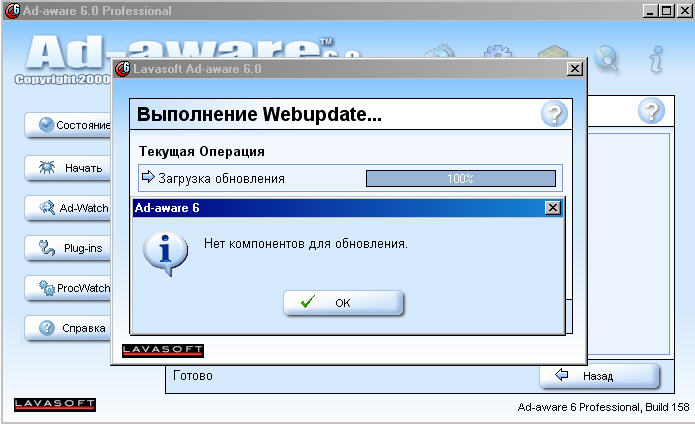Open the Состояние section in sidebar
Screen dimensions: 695x424
click(x=68, y=125)
